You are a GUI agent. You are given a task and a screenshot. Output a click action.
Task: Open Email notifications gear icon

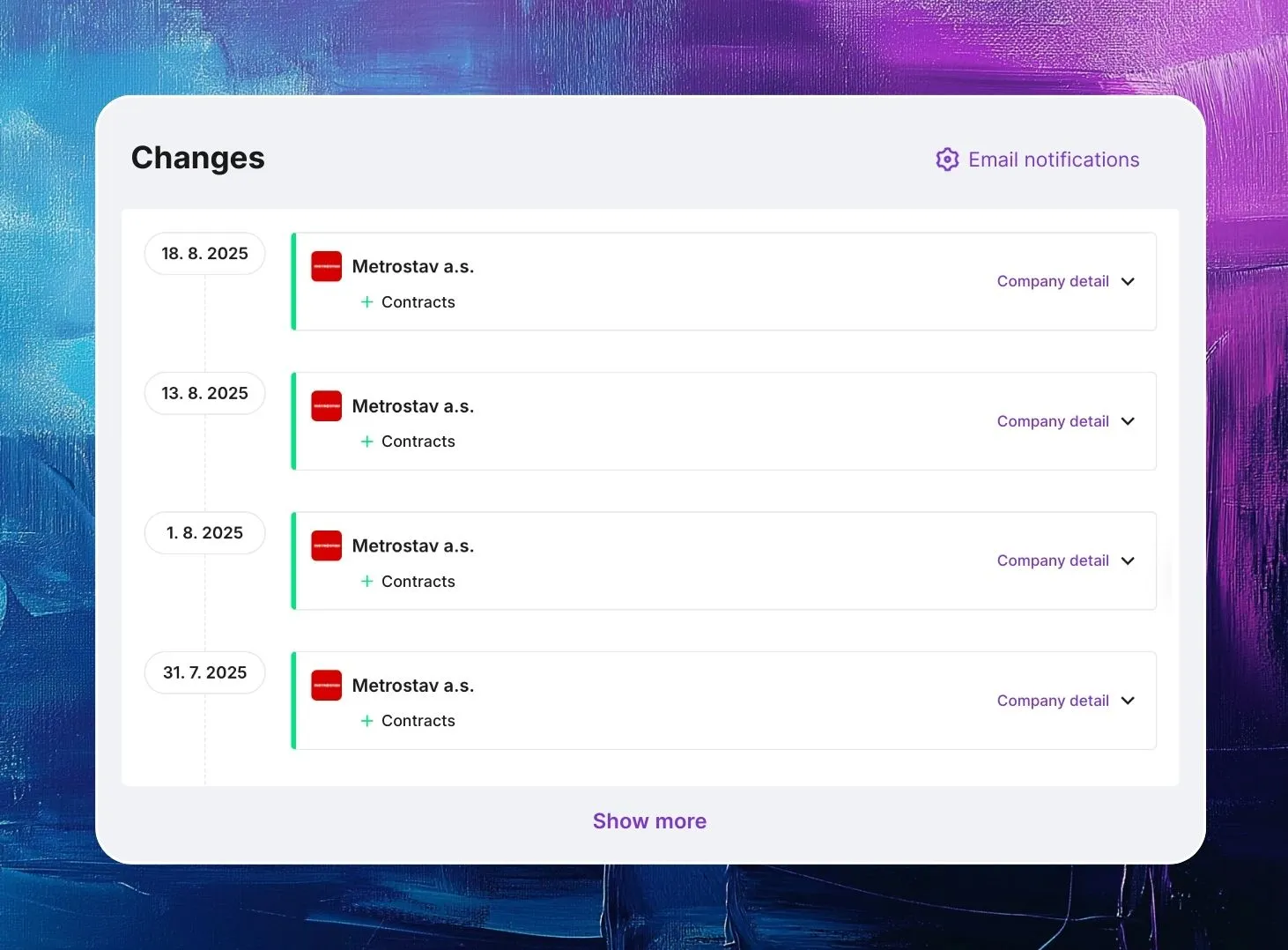pos(947,160)
